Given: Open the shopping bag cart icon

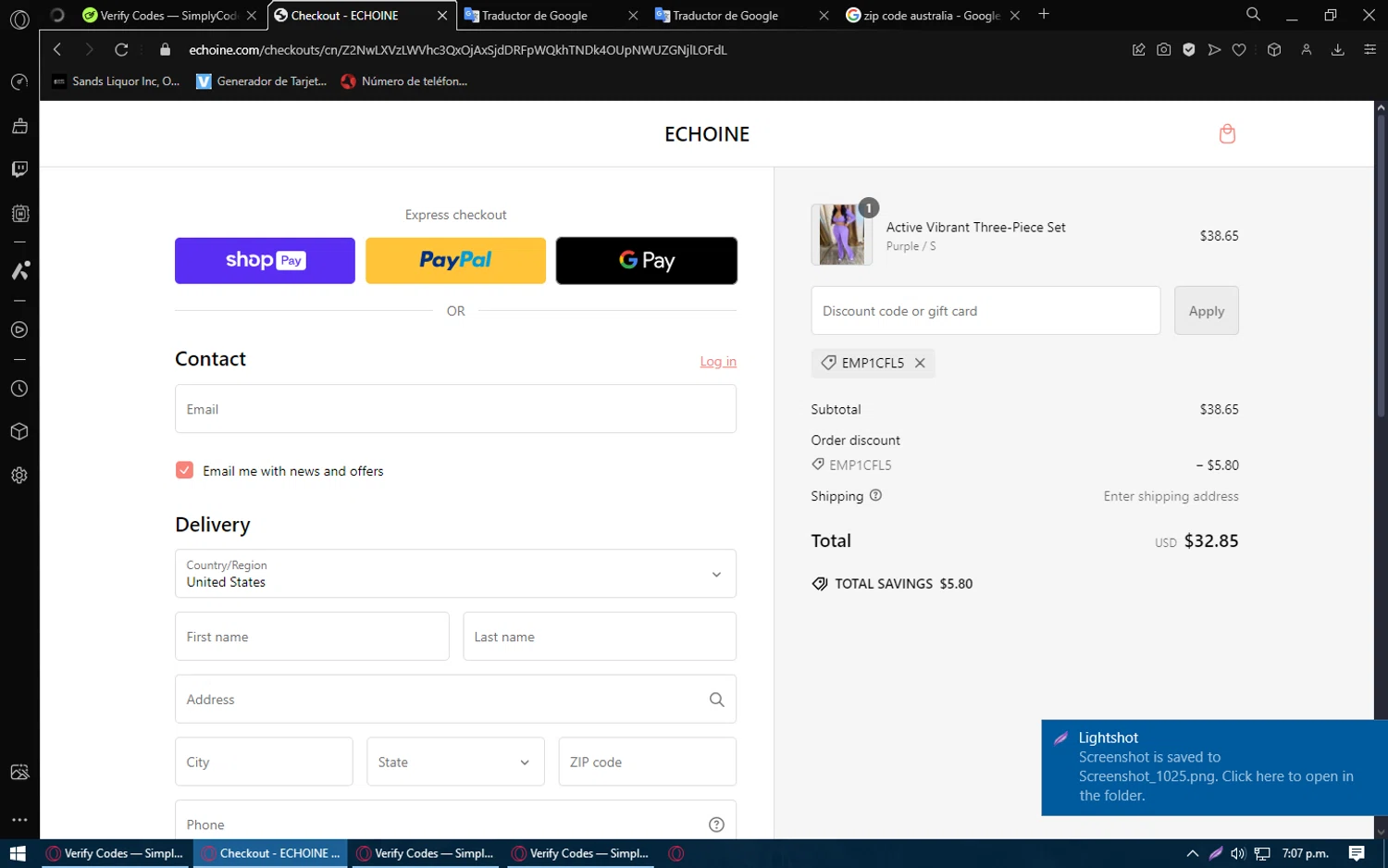Looking at the screenshot, I should tap(1227, 134).
